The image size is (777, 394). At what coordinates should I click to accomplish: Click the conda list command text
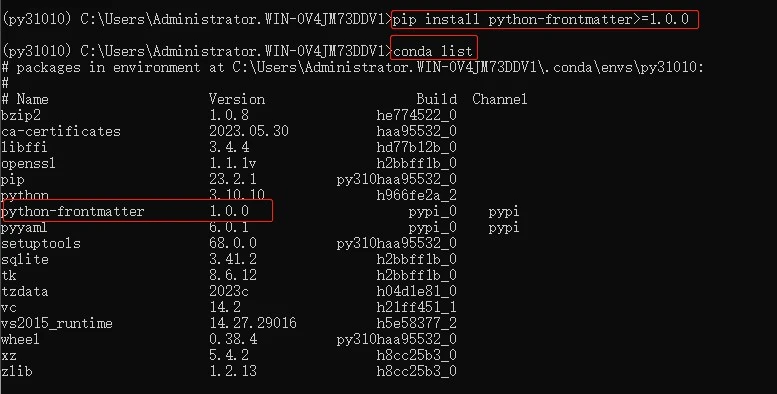coord(433,51)
